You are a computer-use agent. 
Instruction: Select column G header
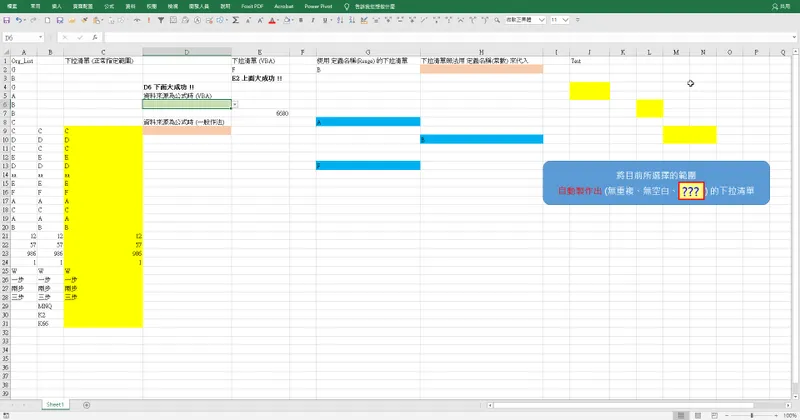pyautogui.click(x=368, y=52)
